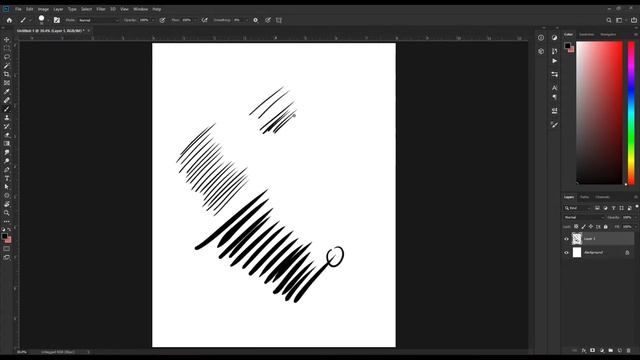Select the Brush tool in left toolbar
The height and width of the screenshot is (360, 640).
(7, 109)
